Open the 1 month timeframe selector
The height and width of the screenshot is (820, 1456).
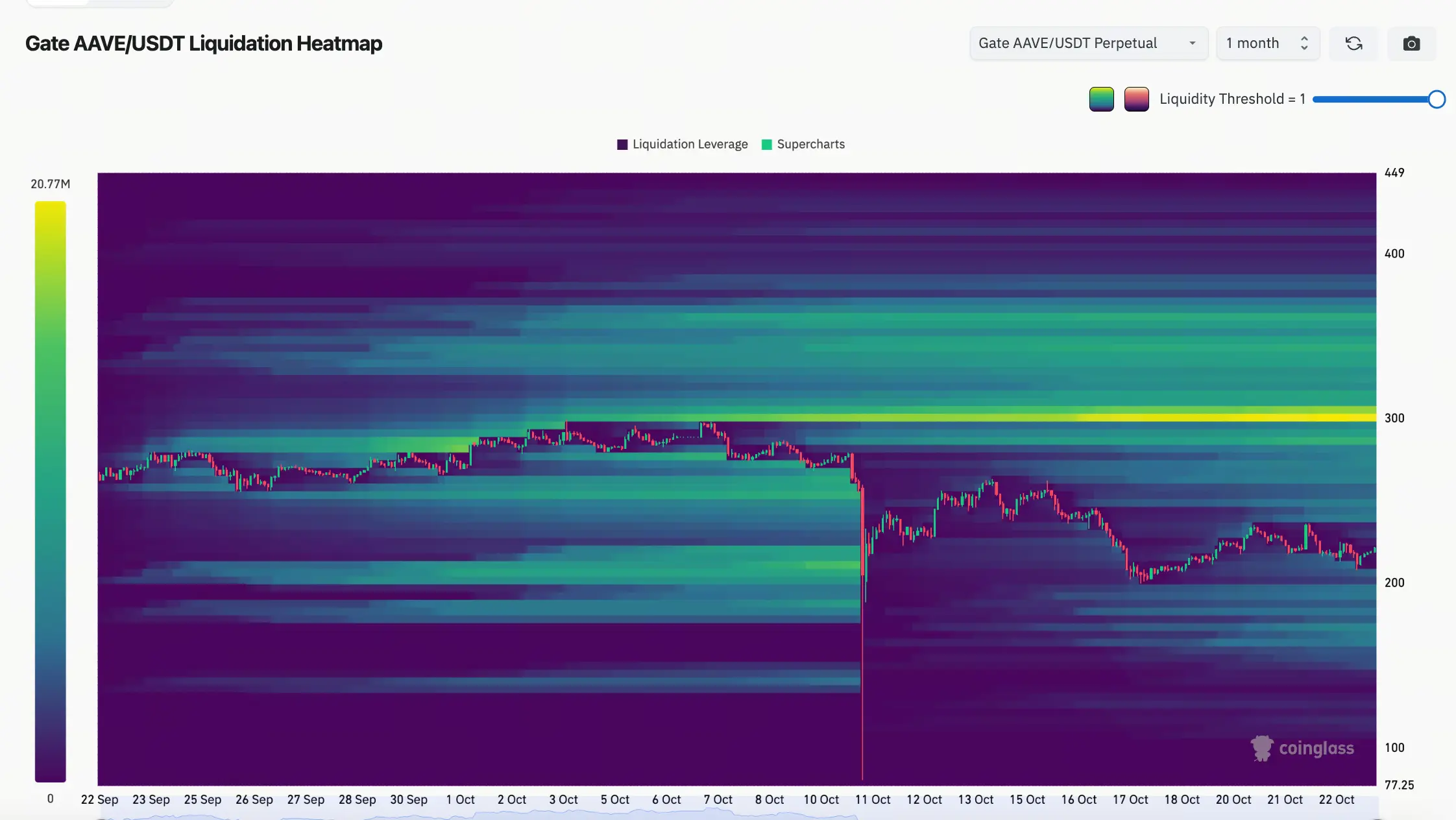pos(1252,43)
